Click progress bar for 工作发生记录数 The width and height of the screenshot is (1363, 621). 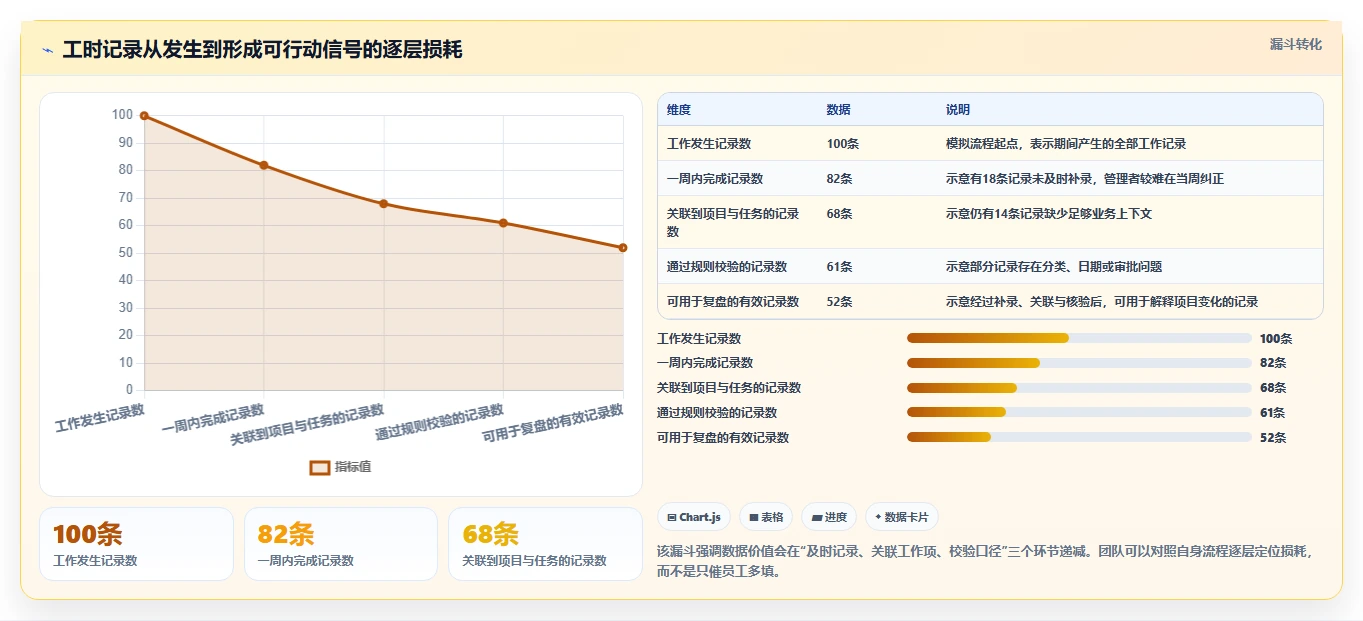click(x=1079, y=339)
